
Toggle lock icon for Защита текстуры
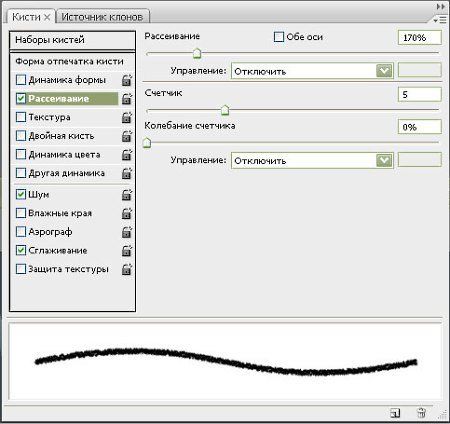point(127,269)
